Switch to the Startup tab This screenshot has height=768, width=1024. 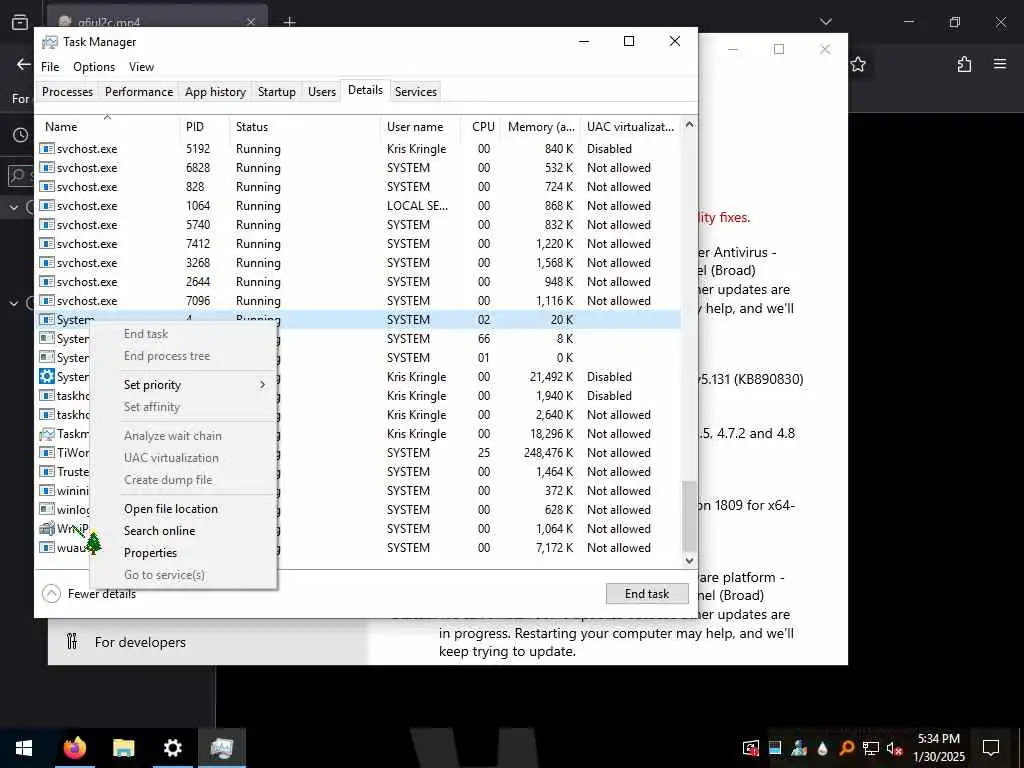tap(276, 92)
